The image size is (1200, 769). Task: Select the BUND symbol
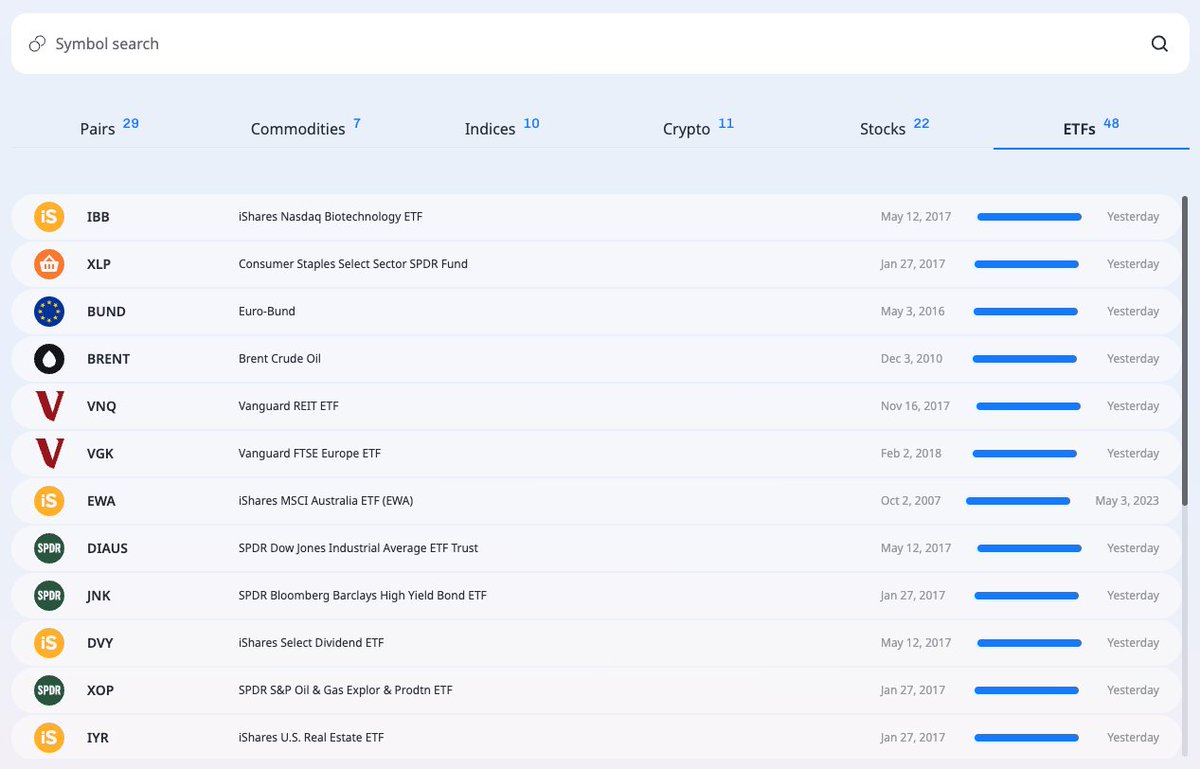click(x=106, y=311)
